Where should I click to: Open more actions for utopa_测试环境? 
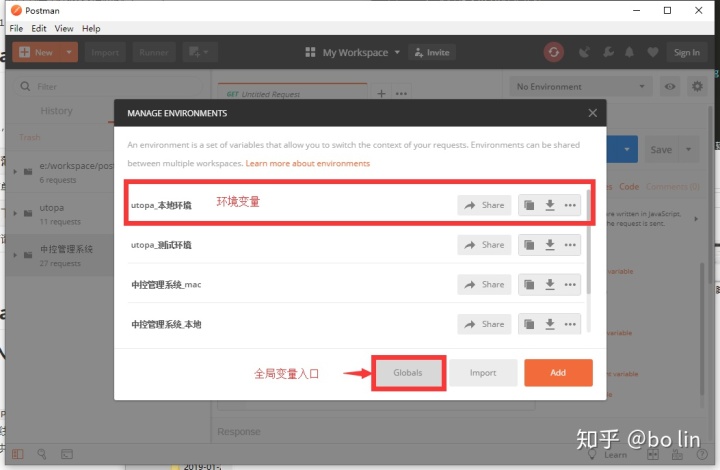click(570, 245)
